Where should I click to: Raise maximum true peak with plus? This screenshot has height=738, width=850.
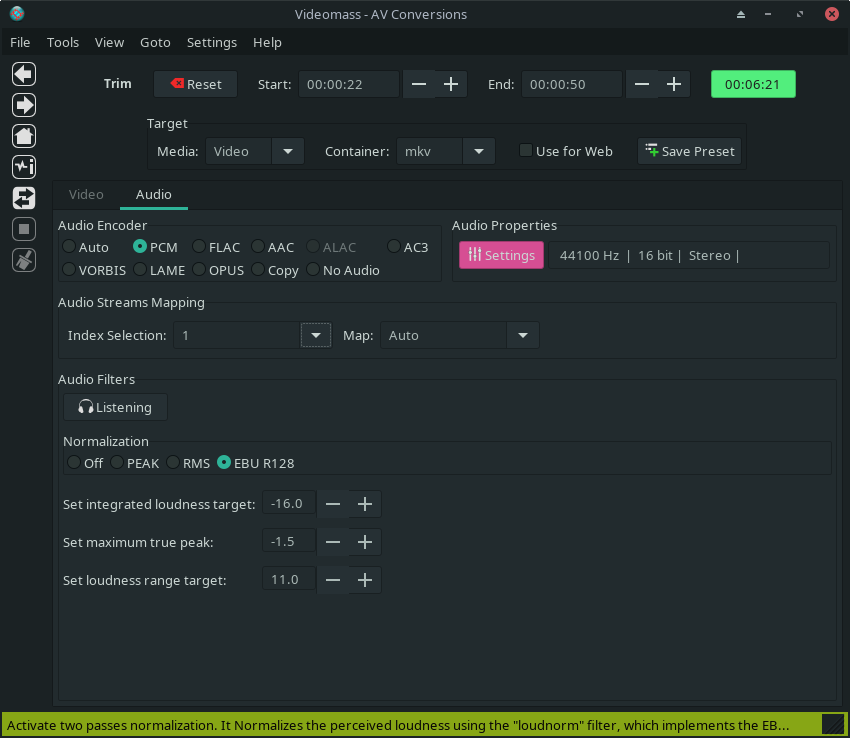[365, 542]
